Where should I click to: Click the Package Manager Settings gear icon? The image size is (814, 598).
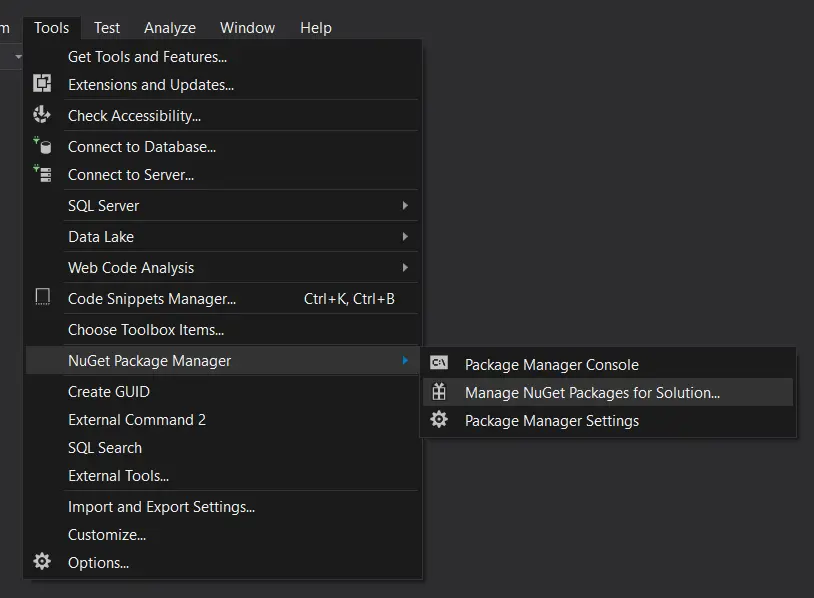click(x=439, y=420)
